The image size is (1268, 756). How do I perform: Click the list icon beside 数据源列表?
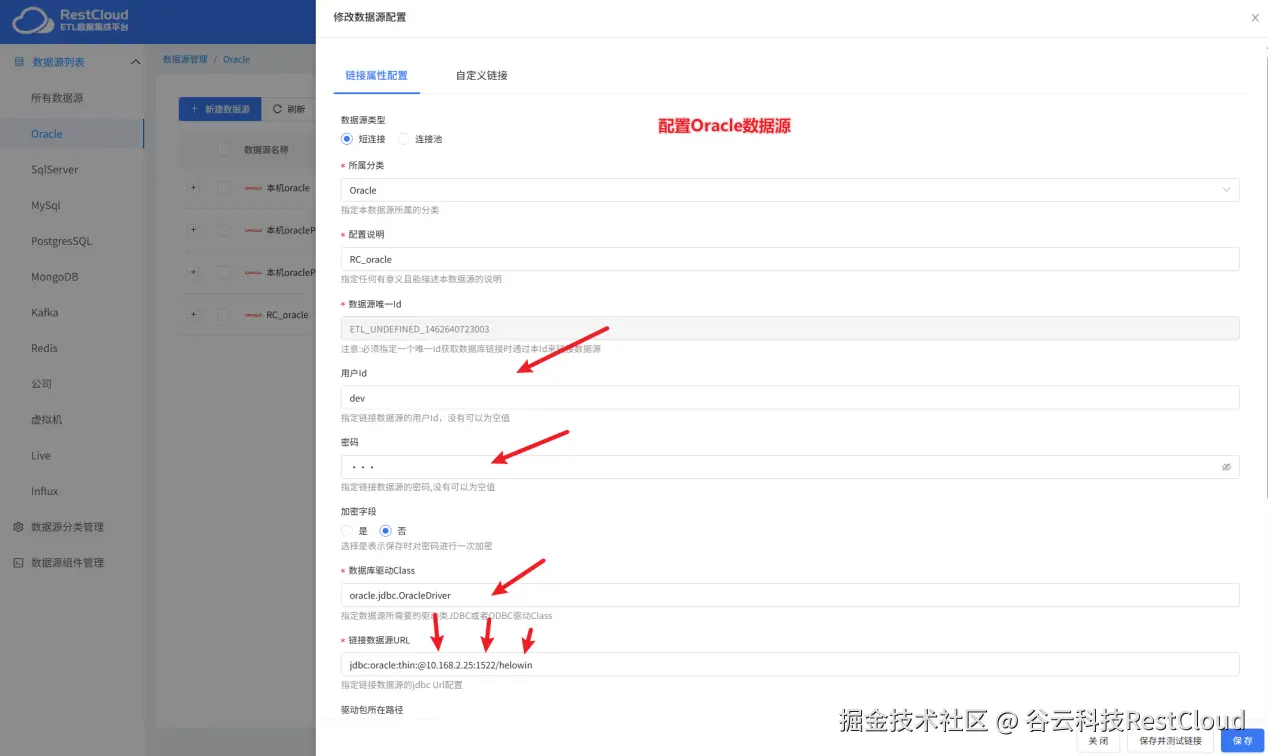[x=18, y=62]
